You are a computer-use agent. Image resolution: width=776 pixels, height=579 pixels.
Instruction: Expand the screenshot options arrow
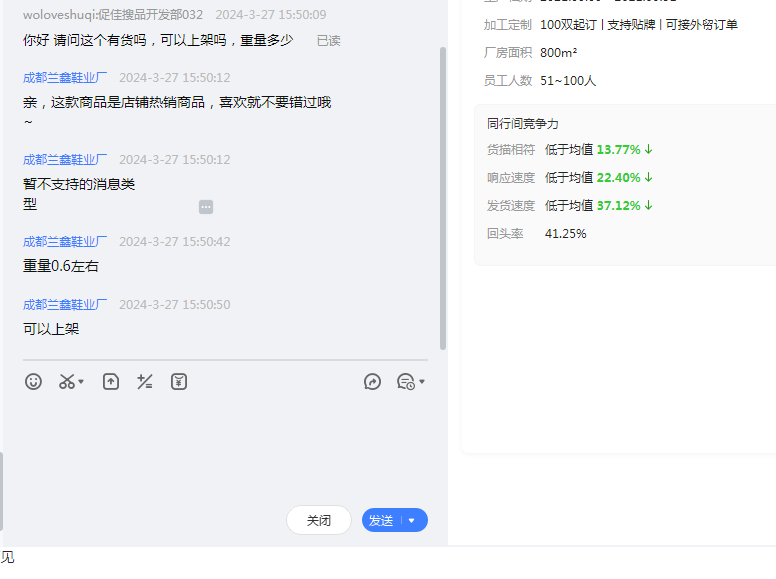pyautogui.click(x=81, y=382)
